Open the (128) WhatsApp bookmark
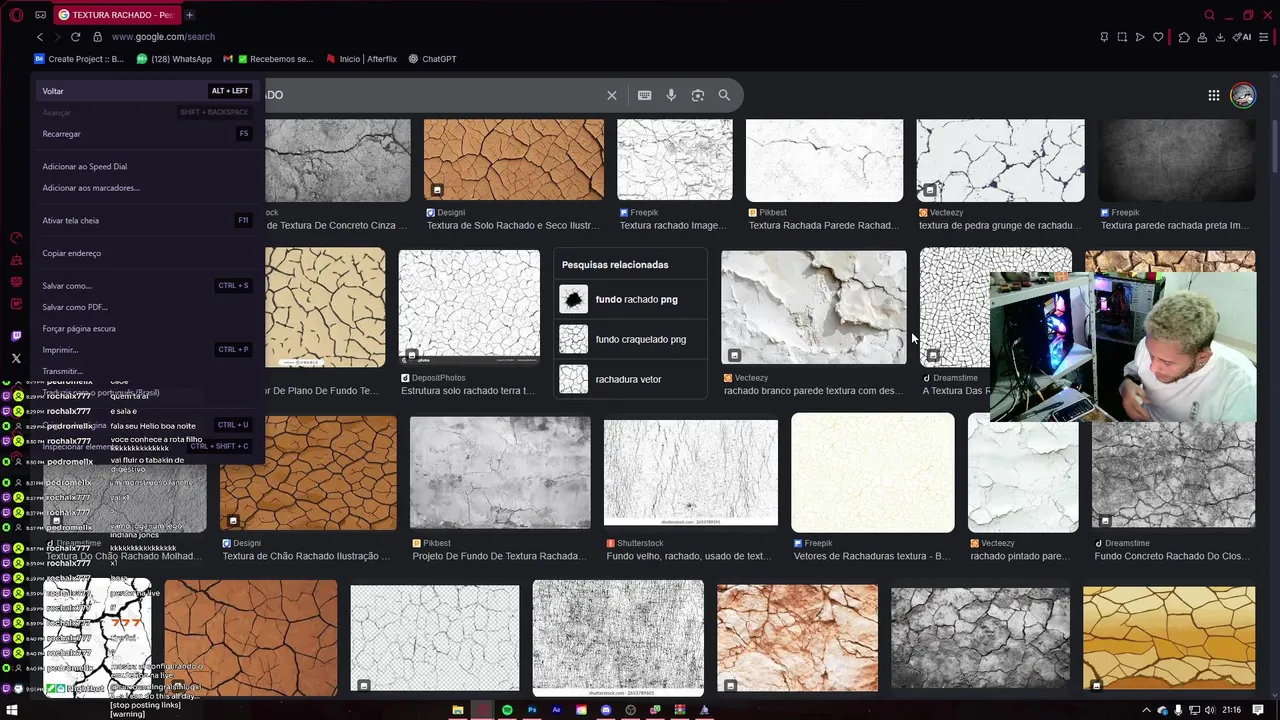The width and height of the screenshot is (1280, 720). click(x=174, y=59)
